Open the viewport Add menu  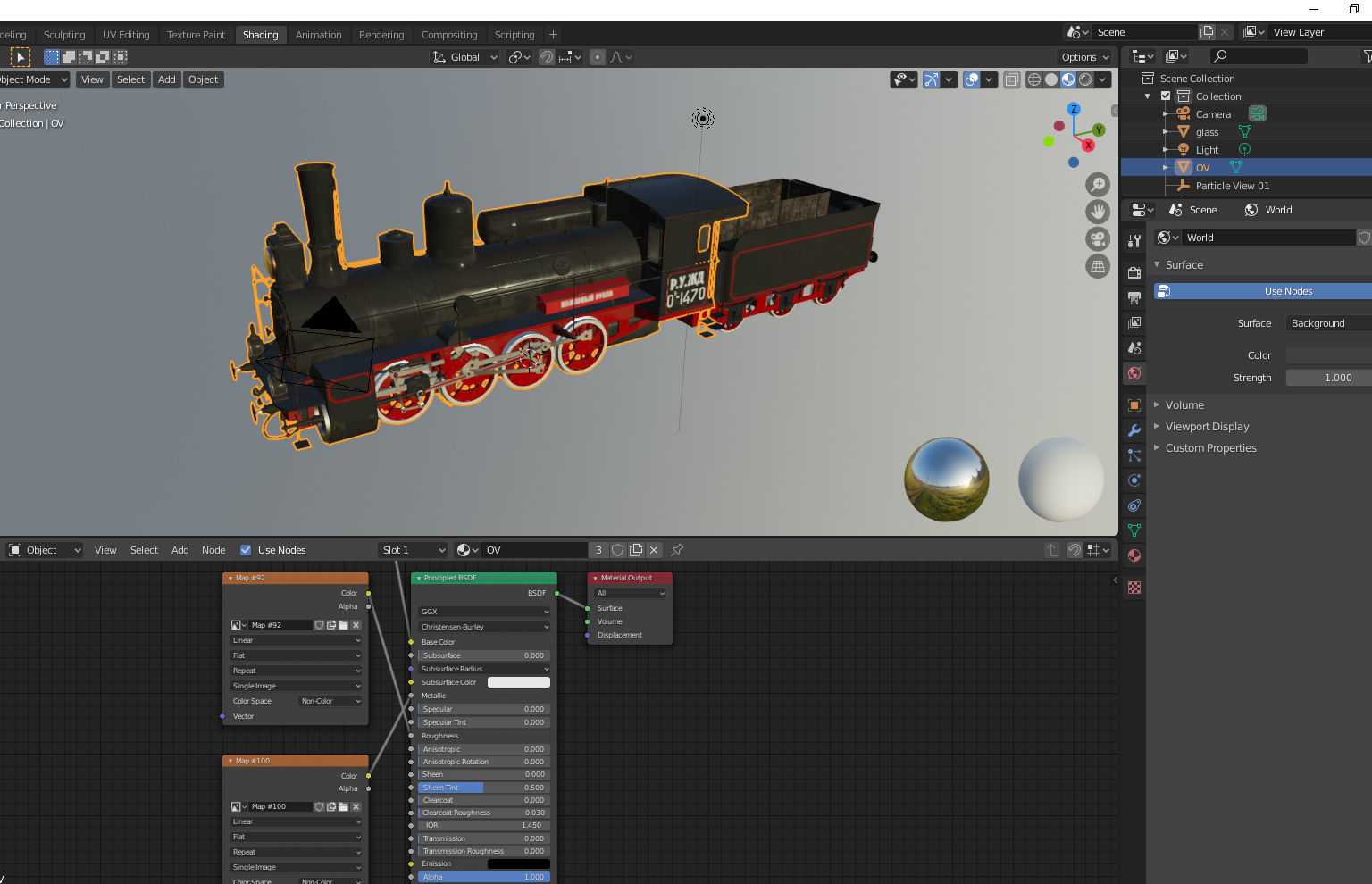[x=167, y=79]
